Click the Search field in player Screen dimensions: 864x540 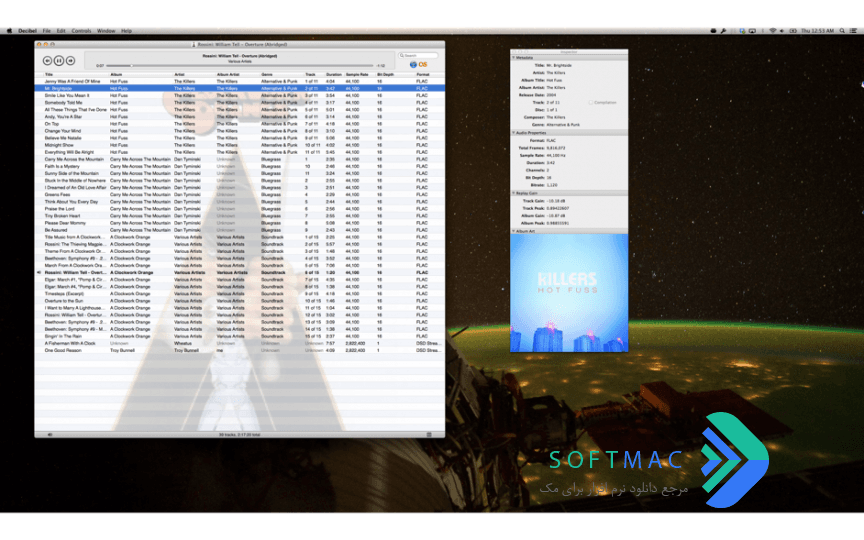418,56
